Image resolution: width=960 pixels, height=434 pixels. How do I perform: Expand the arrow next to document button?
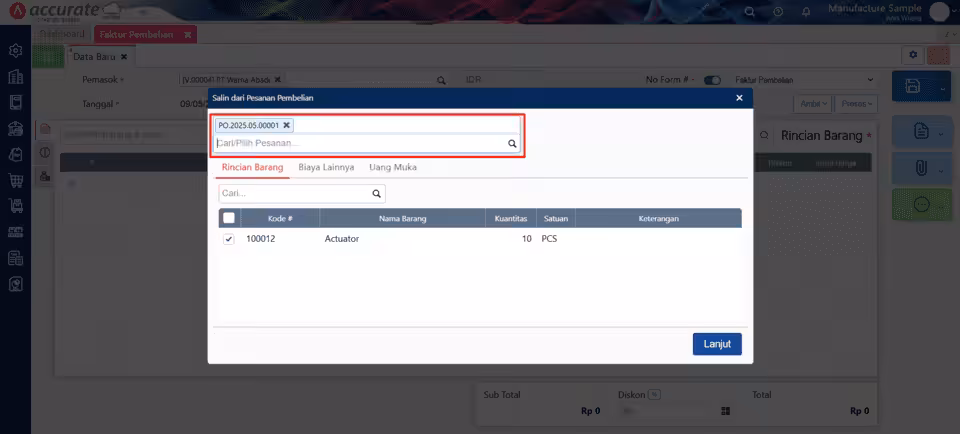942,134
